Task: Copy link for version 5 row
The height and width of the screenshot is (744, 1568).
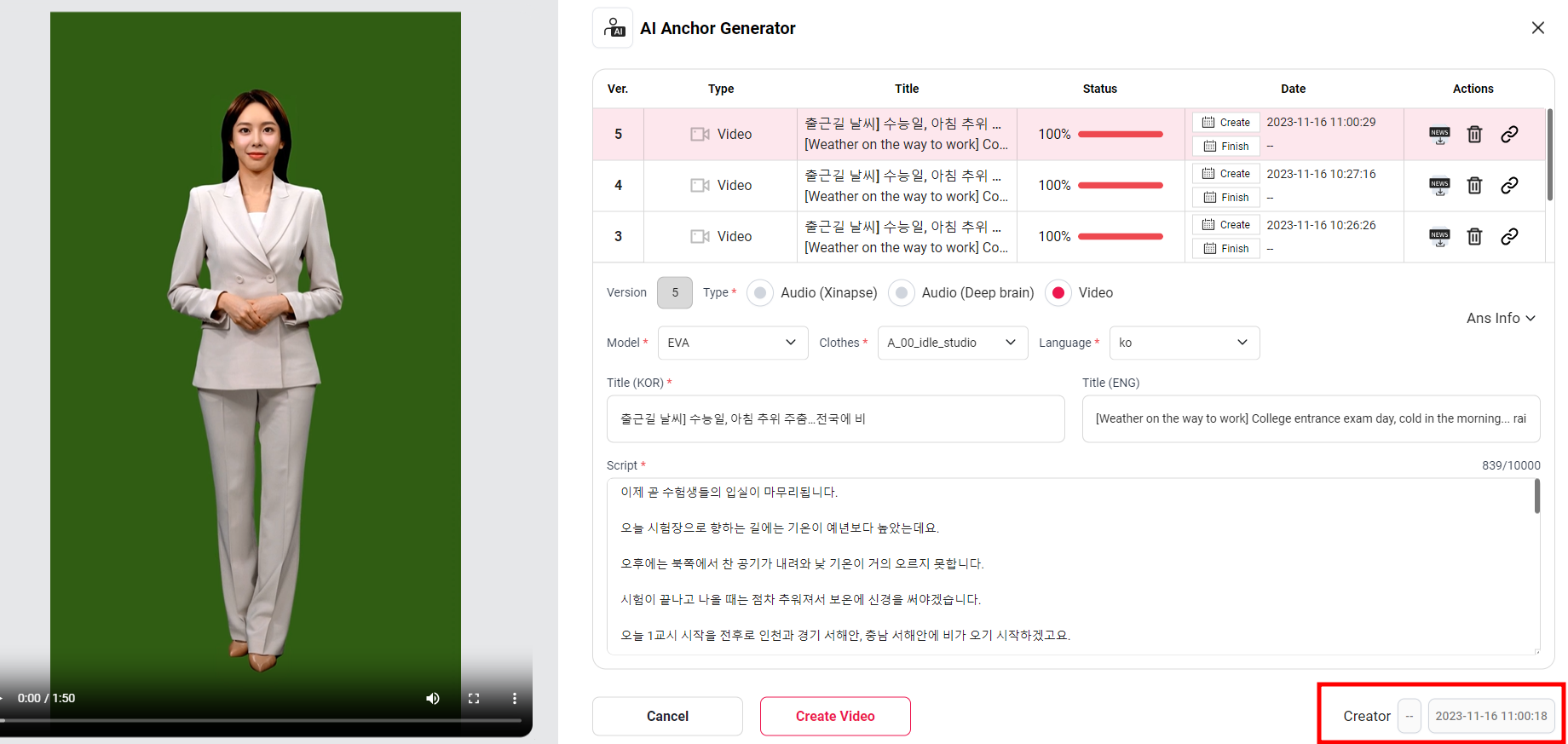Action: click(x=1509, y=135)
